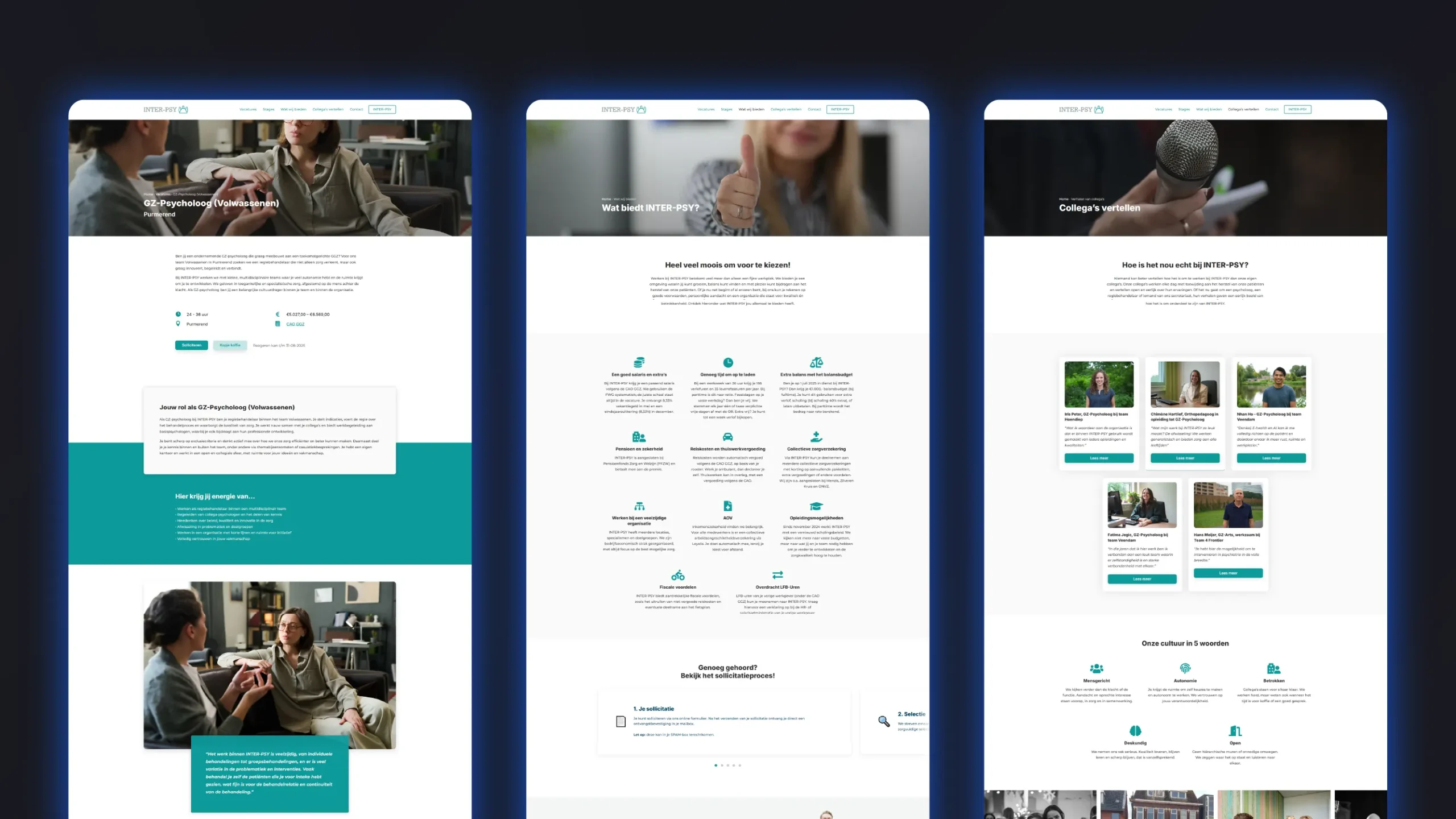Select the second carousel dot under sollicitatieproces

point(722,766)
